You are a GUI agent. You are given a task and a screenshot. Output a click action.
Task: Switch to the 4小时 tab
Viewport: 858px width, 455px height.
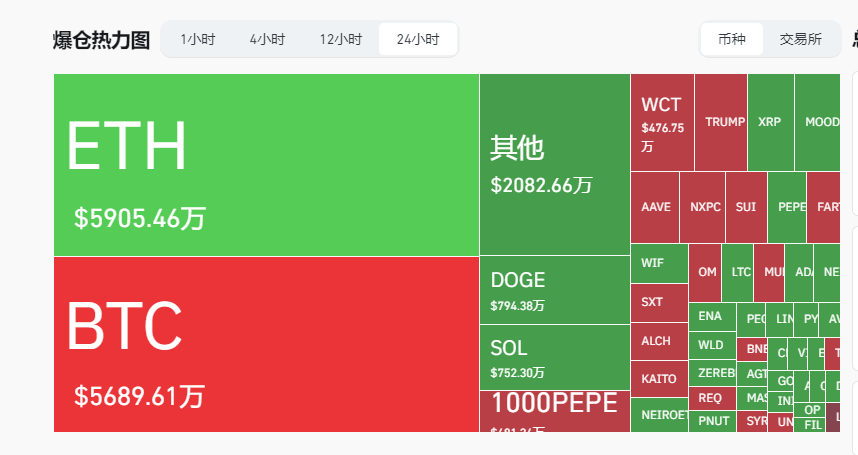click(x=267, y=39)
